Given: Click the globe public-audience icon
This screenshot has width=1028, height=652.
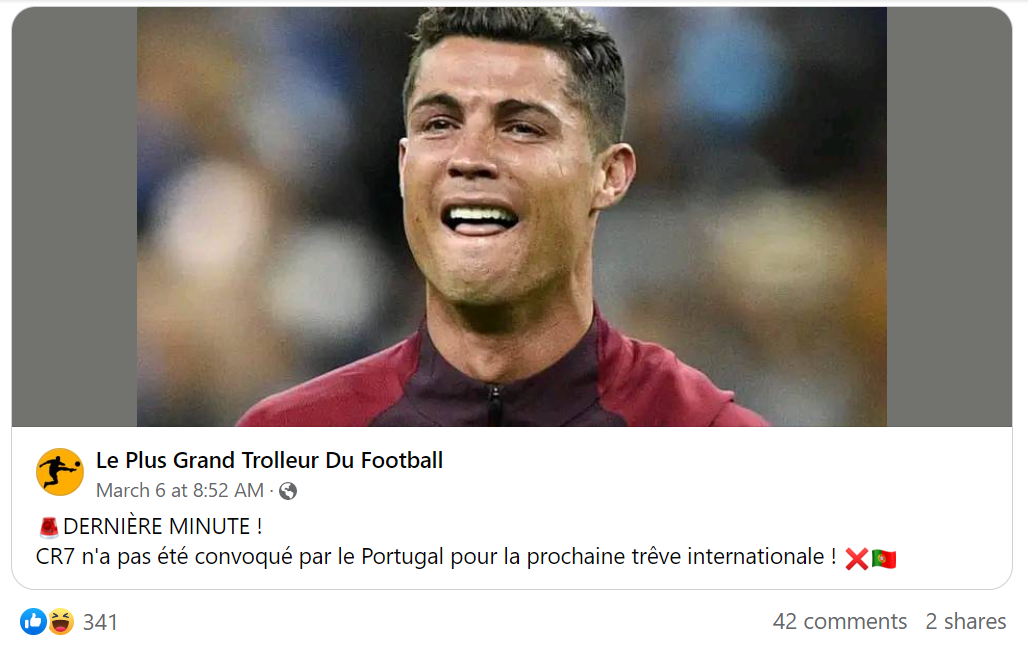Looking at the screenshot, I should [x=288, y=491].
